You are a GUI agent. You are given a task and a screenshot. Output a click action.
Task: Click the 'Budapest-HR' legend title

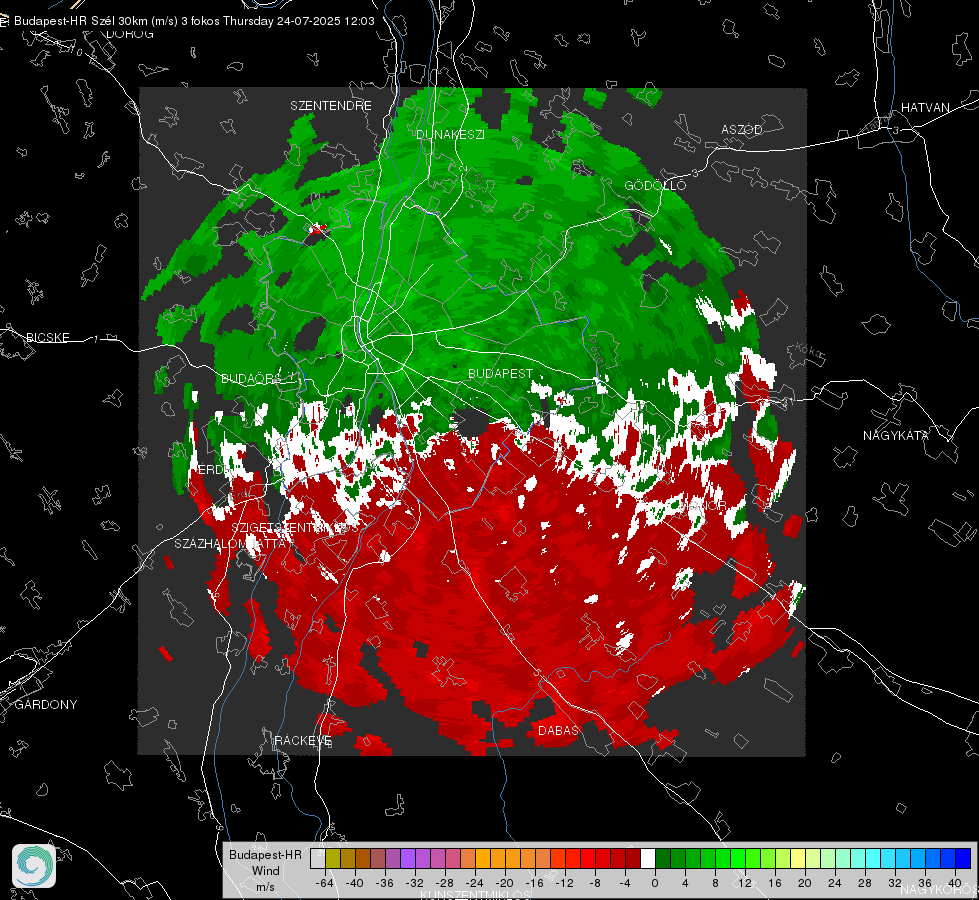coord(265,854)
